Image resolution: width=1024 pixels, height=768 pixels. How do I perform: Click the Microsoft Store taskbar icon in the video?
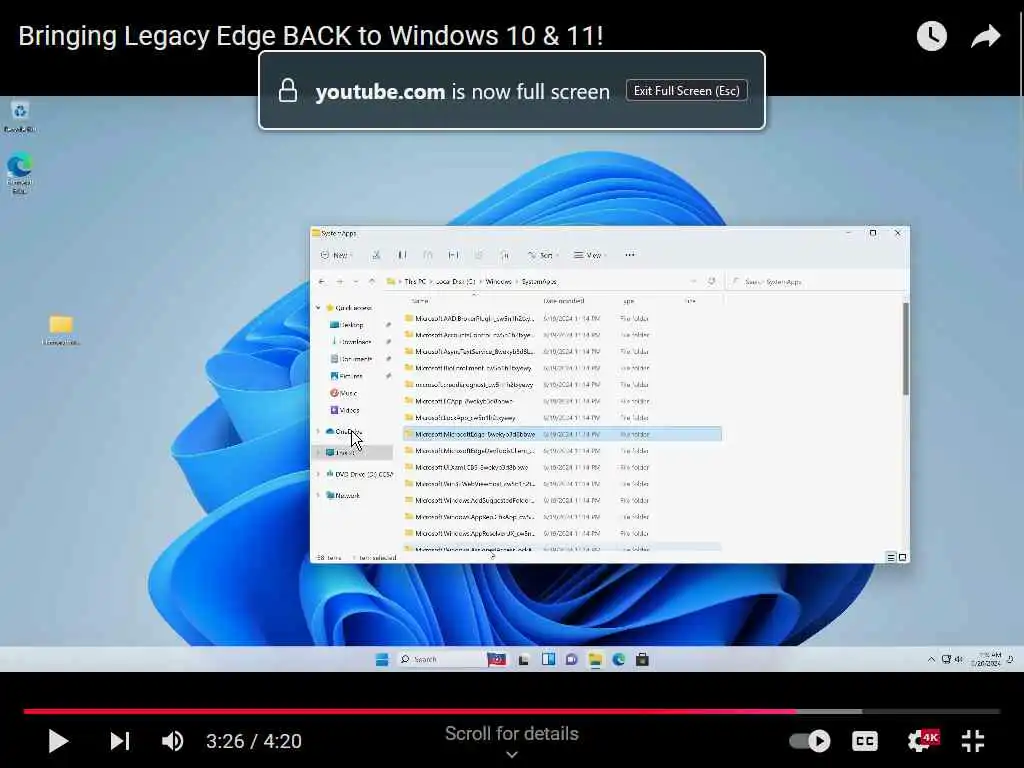coord(642,660)
